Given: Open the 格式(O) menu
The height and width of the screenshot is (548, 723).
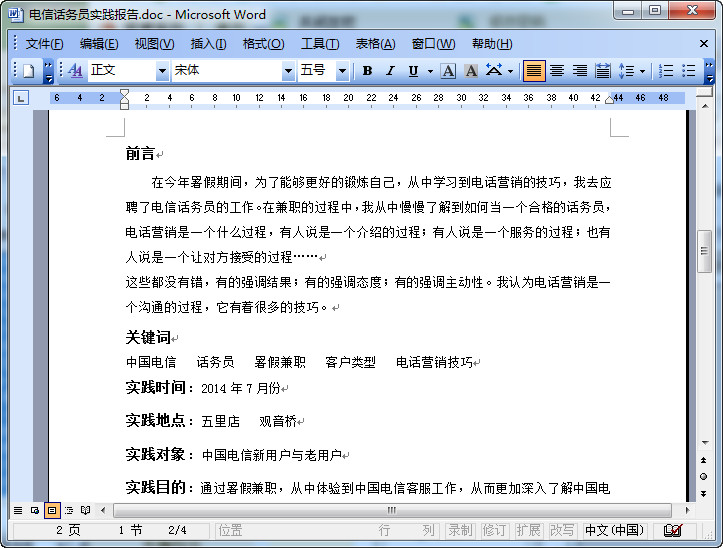Looking at the screenshot, I should (263, 44).
